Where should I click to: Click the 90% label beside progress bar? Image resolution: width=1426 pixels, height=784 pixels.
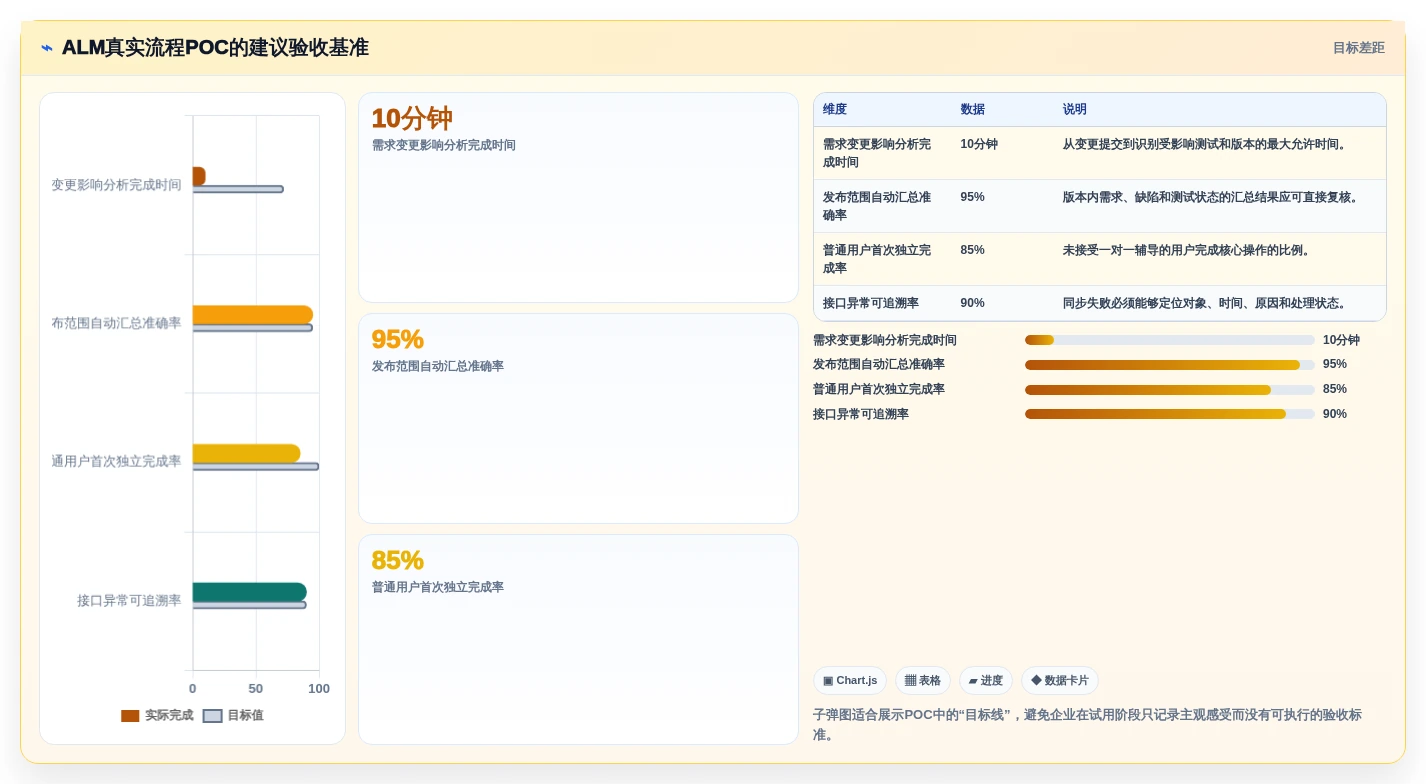click(1335, 414)
